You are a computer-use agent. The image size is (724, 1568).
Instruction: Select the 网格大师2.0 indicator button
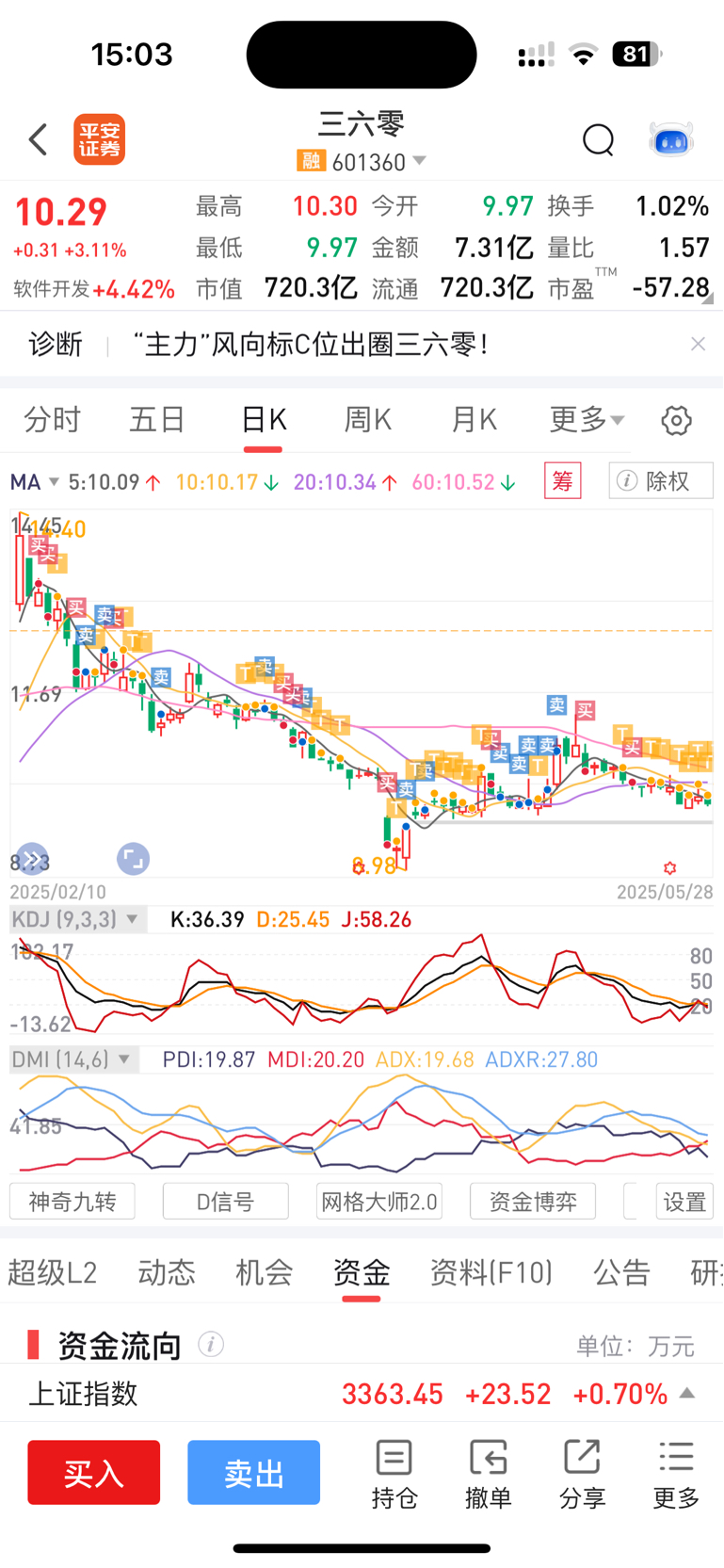click(379, 1202)
